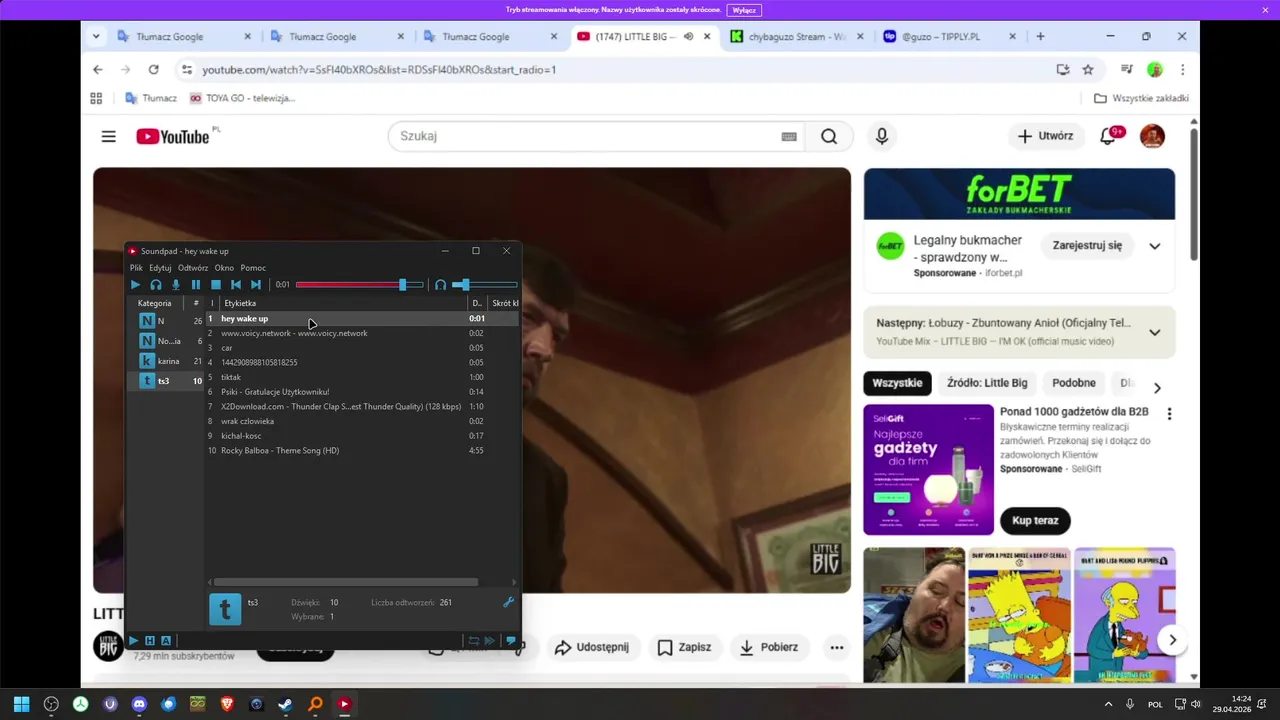Select sound 'www.voicy.network - www.voicy.network'
This screenshot has width=1280, height=720.
click(362, 333)
